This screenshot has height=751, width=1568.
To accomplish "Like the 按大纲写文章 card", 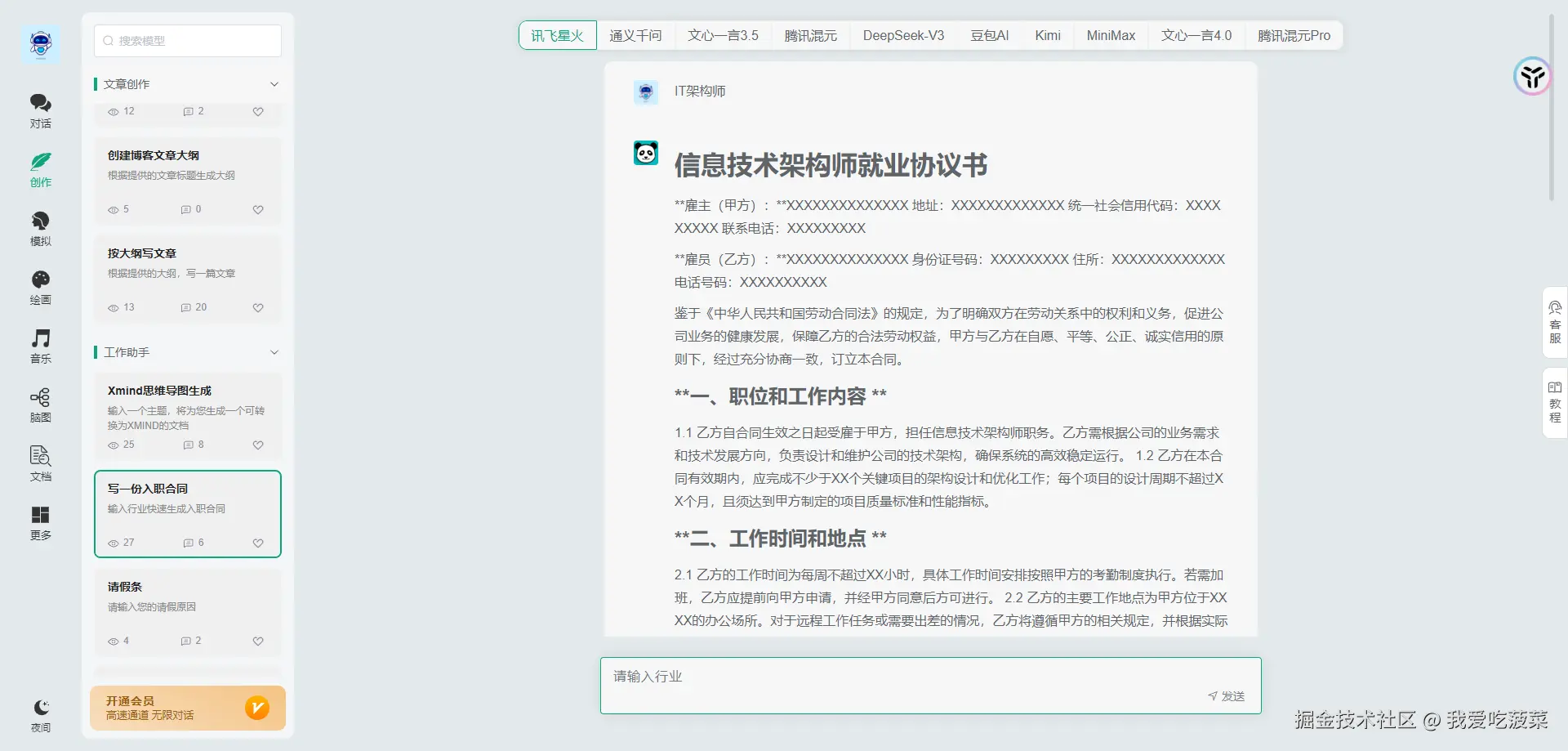I will [x=258, y=307].
